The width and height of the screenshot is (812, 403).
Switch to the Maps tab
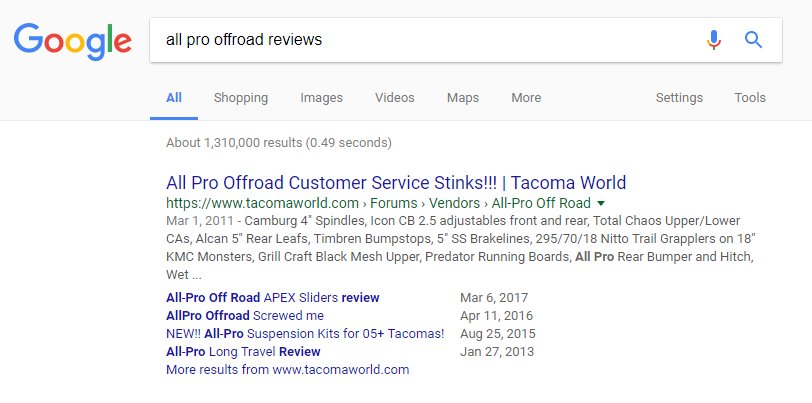point(463,97)
